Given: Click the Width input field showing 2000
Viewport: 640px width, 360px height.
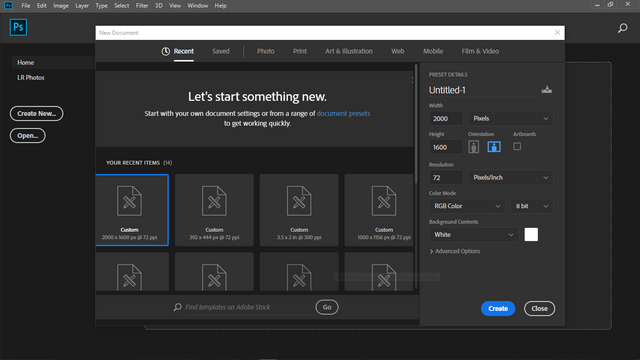Looking at the screenshot, I should coord(446,118).
